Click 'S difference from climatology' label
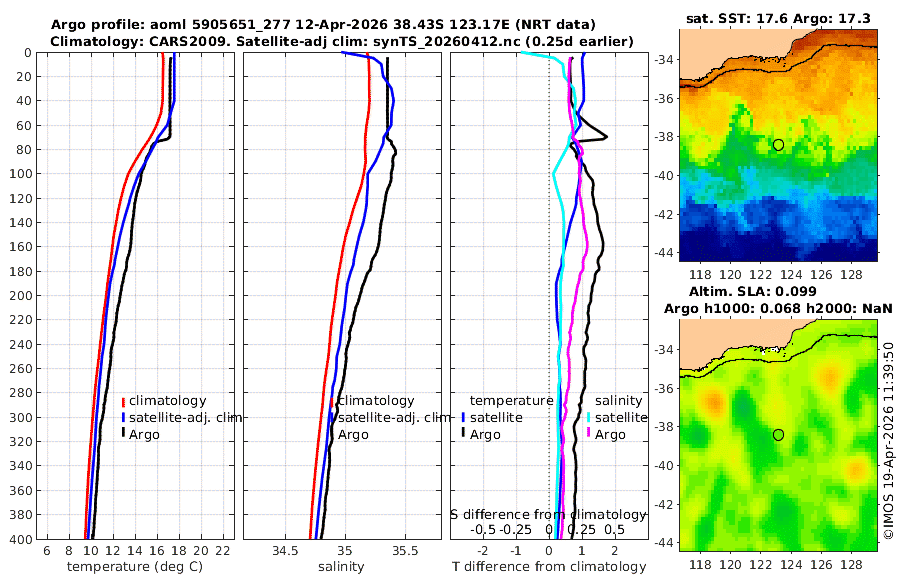Screen dimensions: 900x580 (548, 514)
